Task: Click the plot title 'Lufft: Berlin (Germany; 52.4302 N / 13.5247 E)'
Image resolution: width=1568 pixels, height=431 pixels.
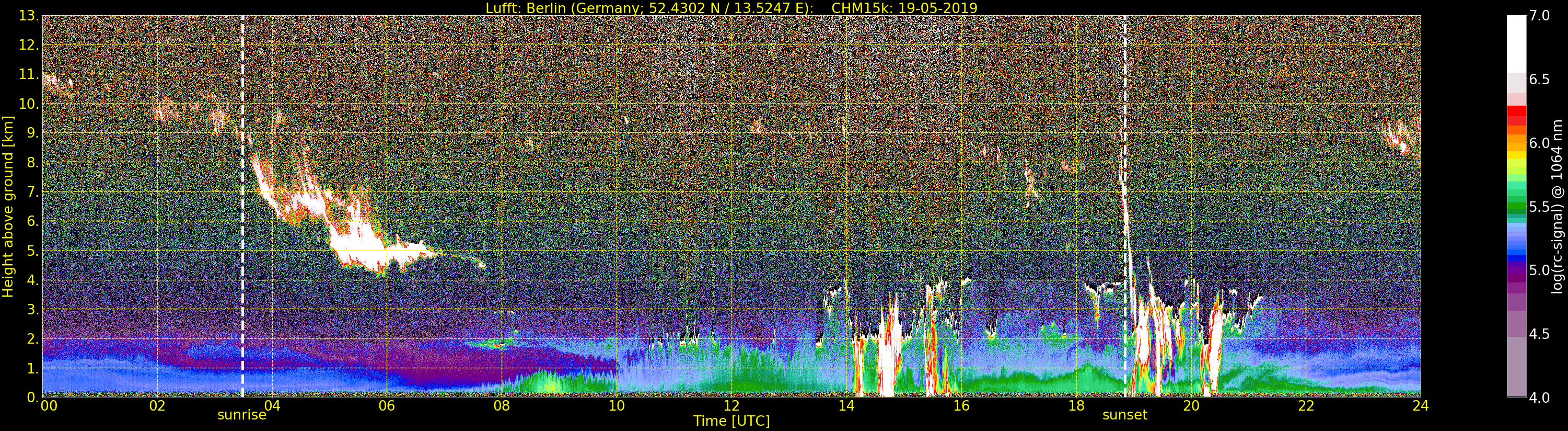Action: pos(649,8)
